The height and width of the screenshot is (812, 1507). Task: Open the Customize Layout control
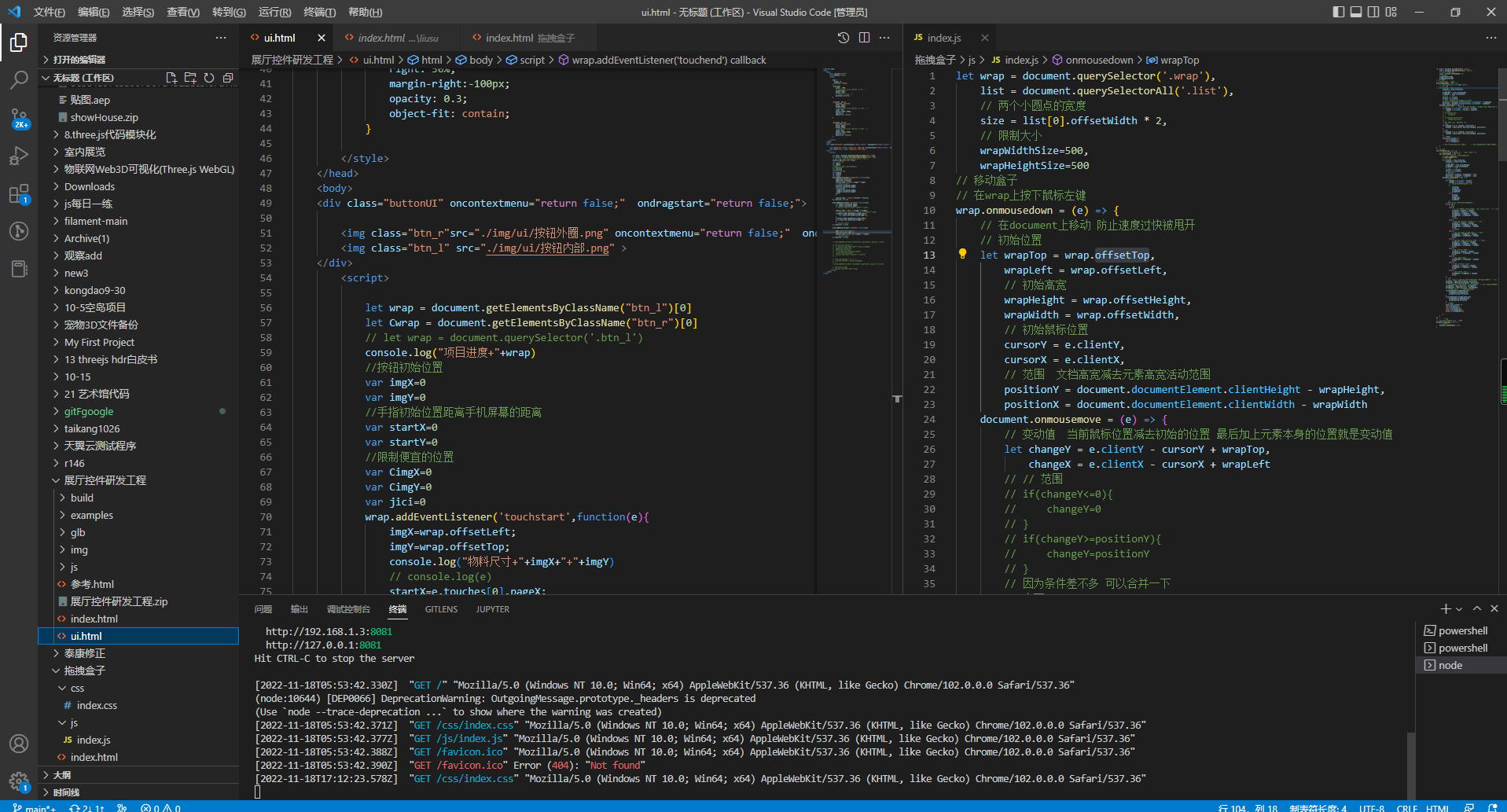point(1391,12)
